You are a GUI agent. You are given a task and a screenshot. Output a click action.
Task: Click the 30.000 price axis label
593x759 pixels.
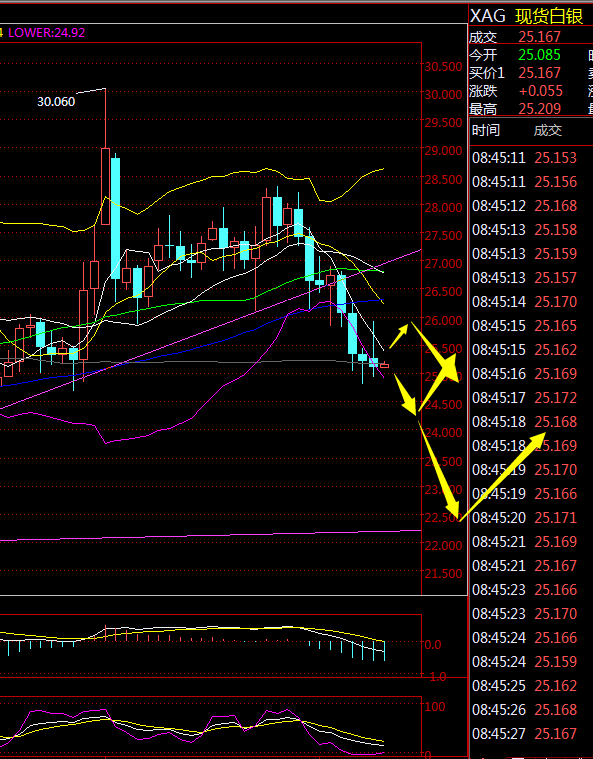coord(443,95)
